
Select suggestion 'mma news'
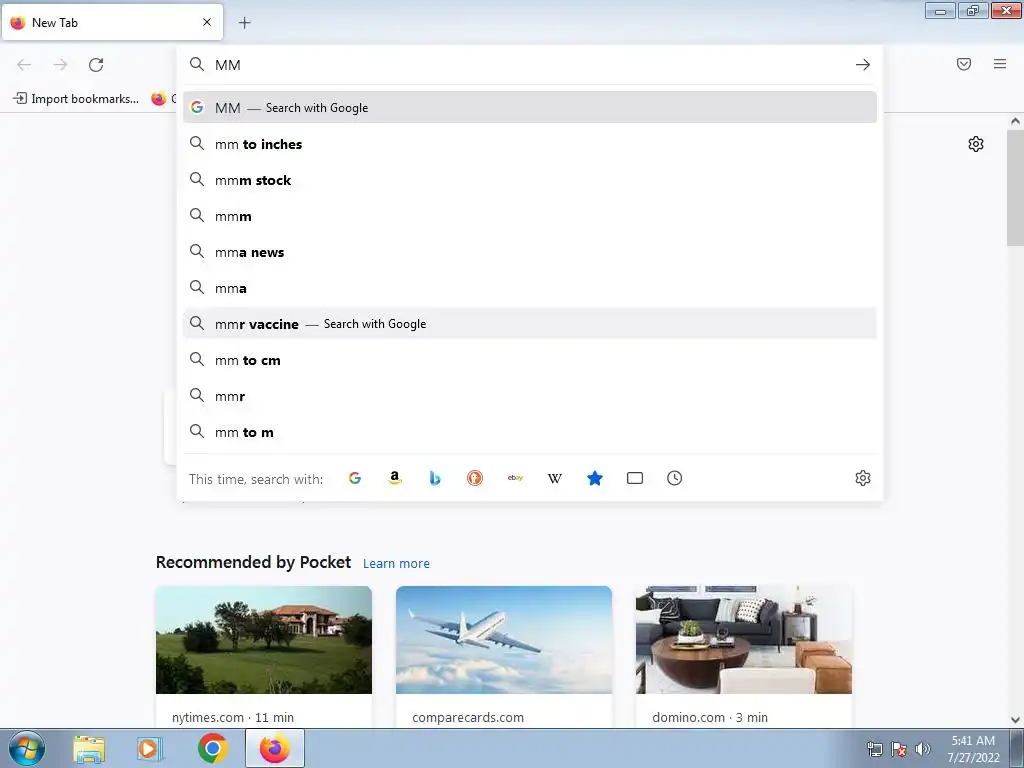point(530,252)
